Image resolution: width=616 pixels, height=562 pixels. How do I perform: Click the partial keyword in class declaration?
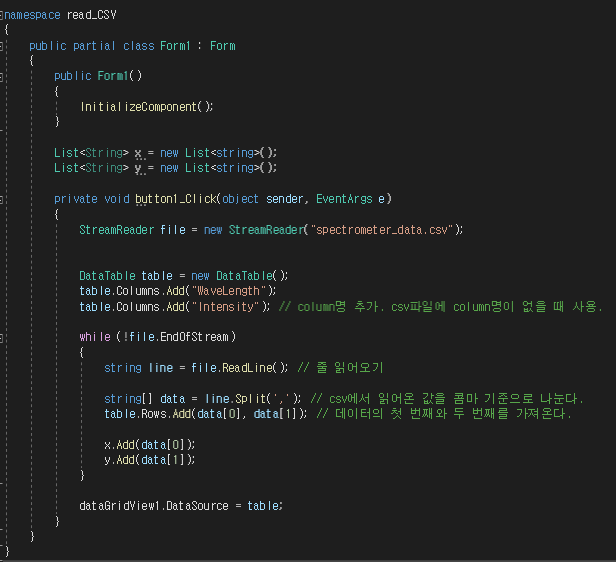tap(94, 46)
